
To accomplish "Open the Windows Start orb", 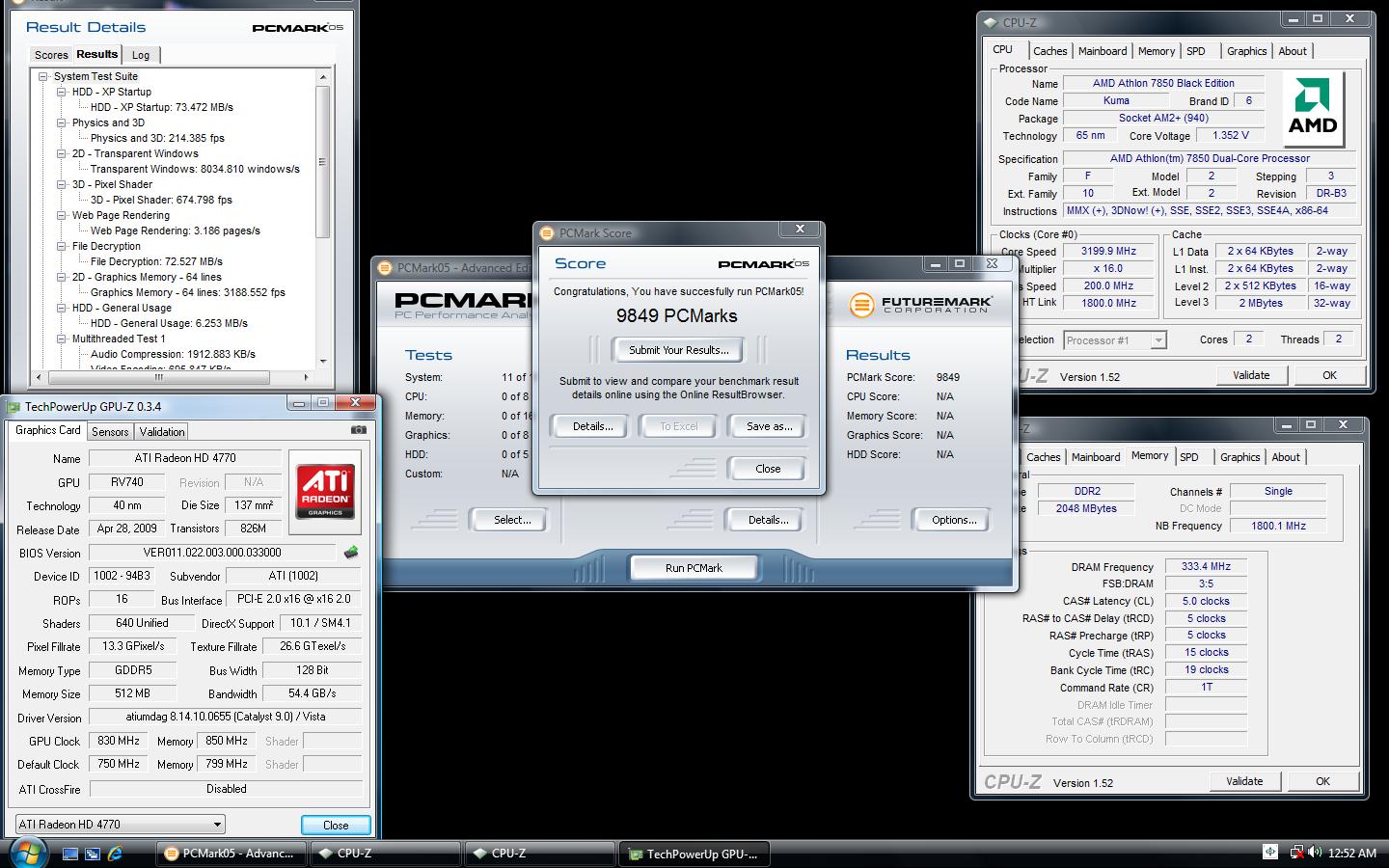I will 27,853.
